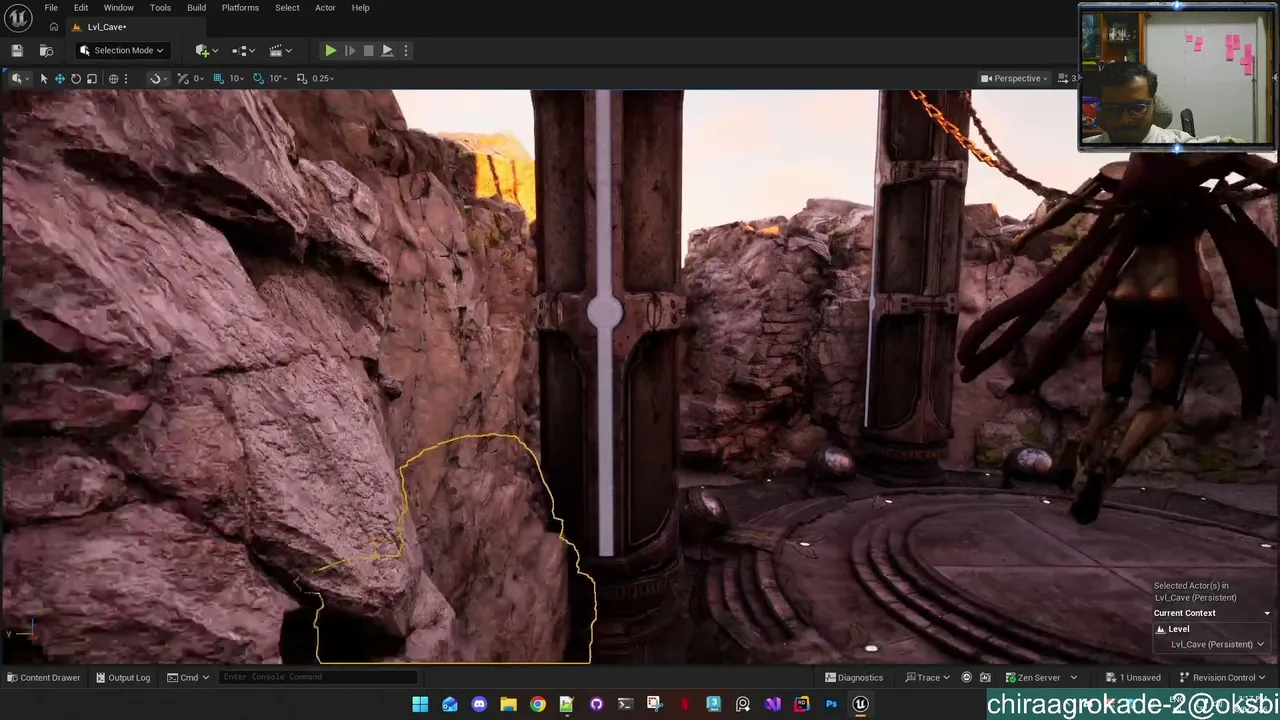Screen dimensions: 1280x720
Task: Open the Edit menu
Action: tap(81, 8)
